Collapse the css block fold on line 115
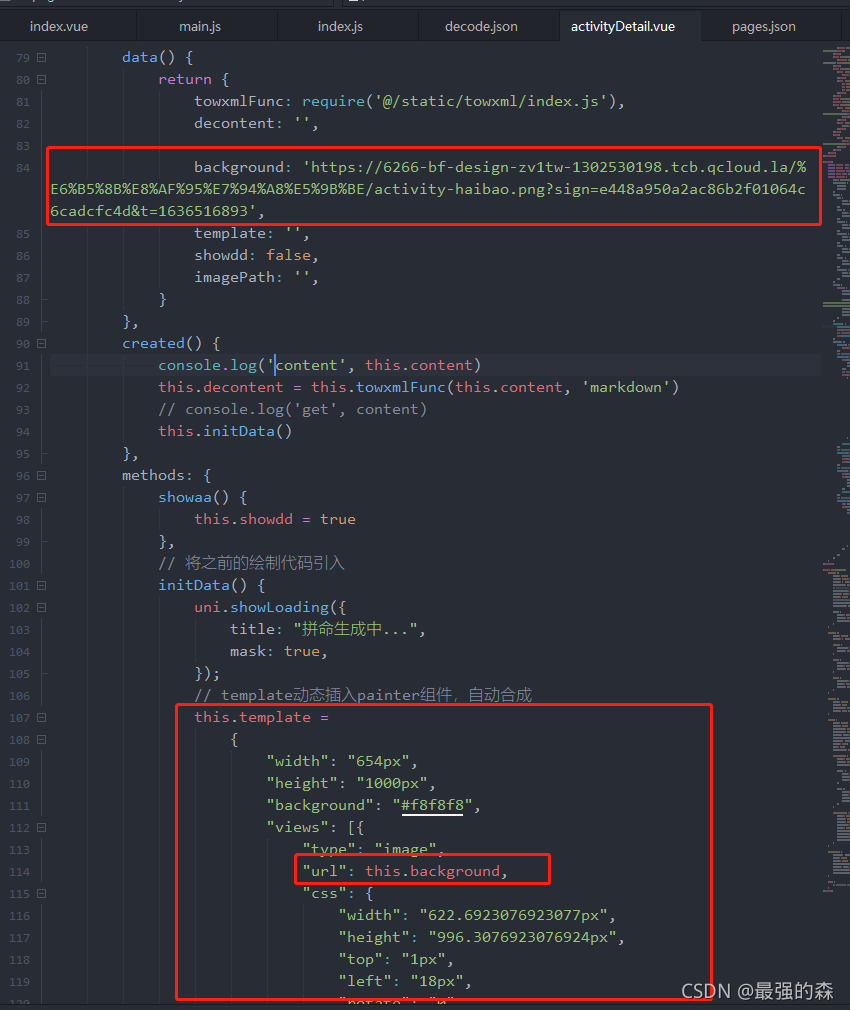 click(41, 893)
